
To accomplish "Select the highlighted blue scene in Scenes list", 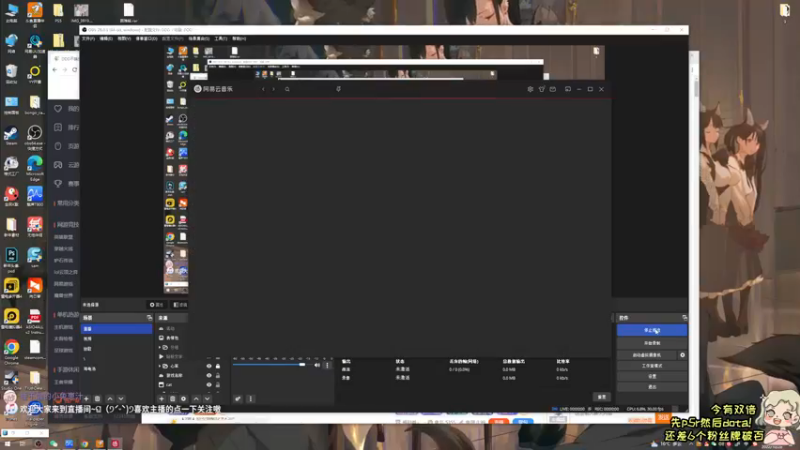I will [x=116, y=329].
